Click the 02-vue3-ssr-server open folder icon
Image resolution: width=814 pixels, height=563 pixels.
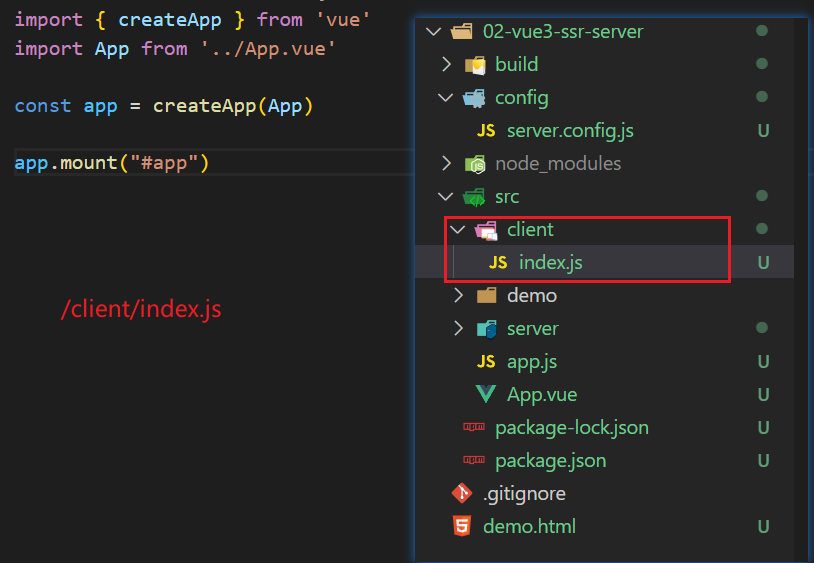[x=462, y=32]
